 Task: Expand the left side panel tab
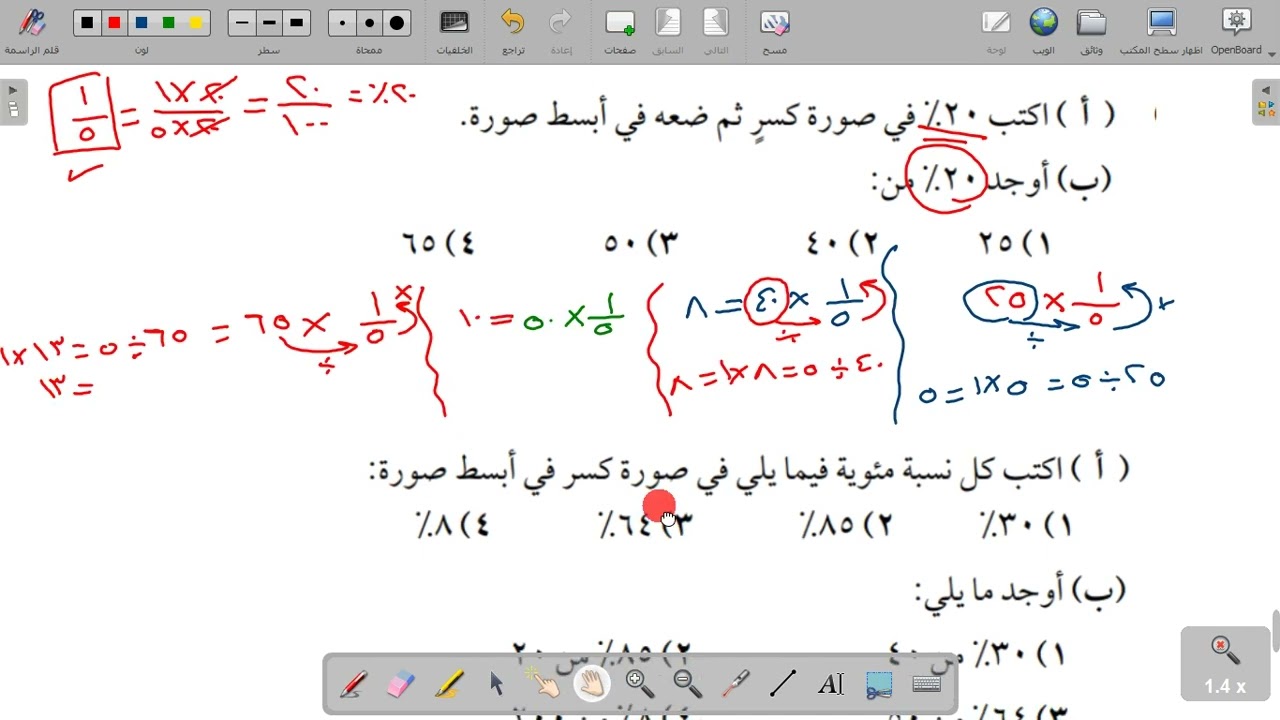click(x=14, y=101)
